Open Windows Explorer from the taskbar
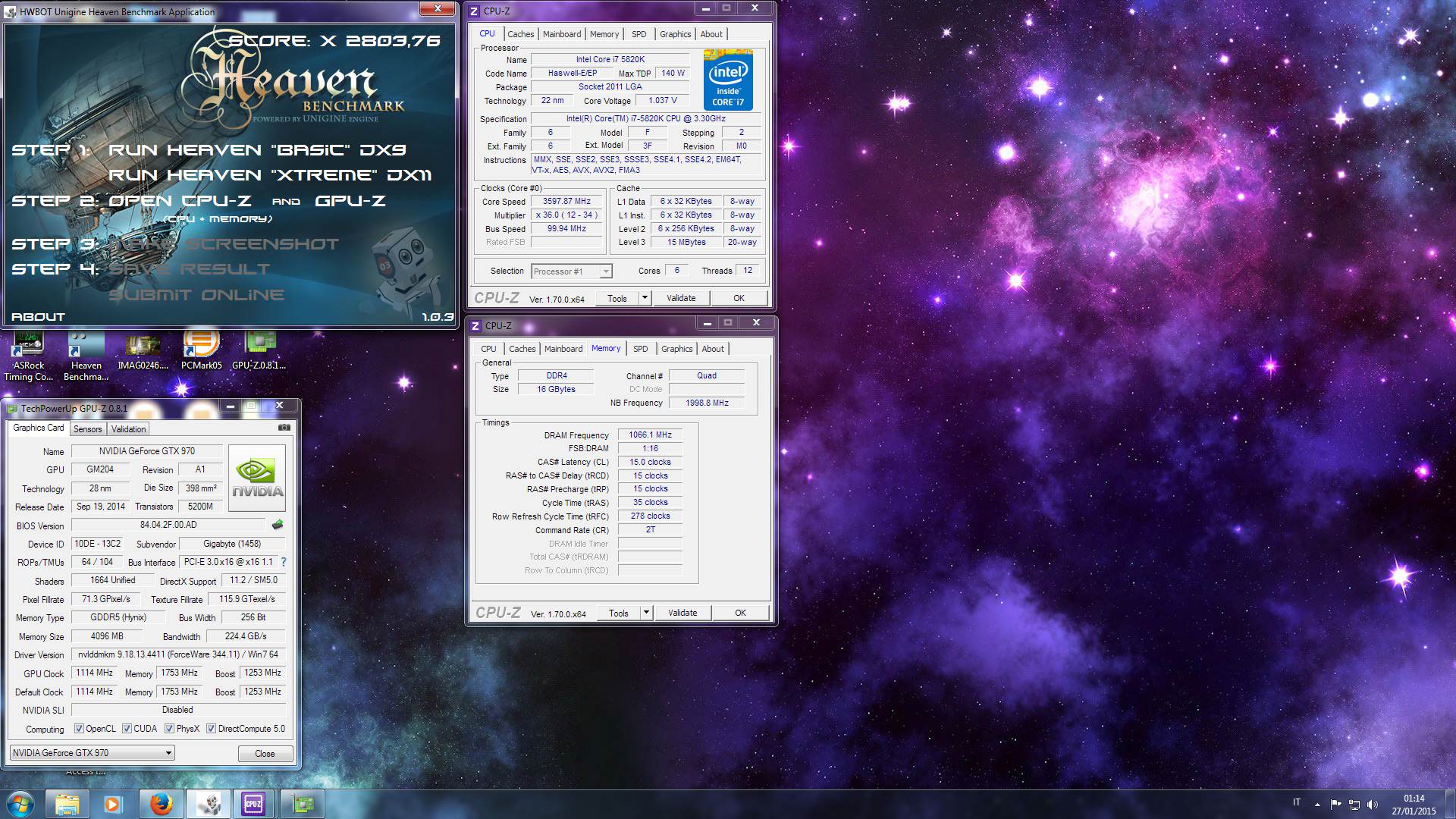Viewport: 1456px width, 819px height. click(x=67, y=804)
